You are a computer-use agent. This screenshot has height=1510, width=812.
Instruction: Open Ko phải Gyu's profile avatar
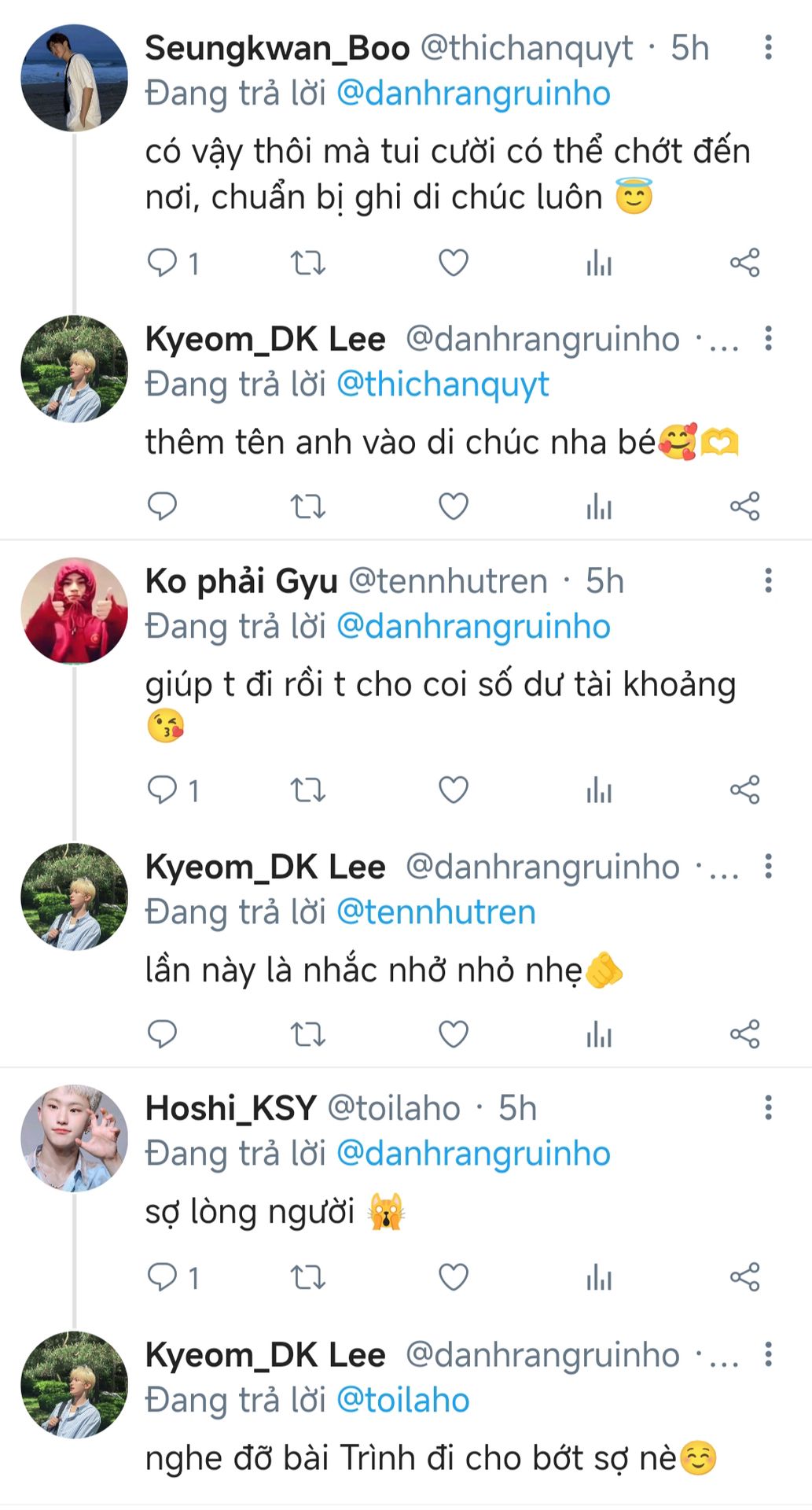pyautogui.click(x=74, y=611)
